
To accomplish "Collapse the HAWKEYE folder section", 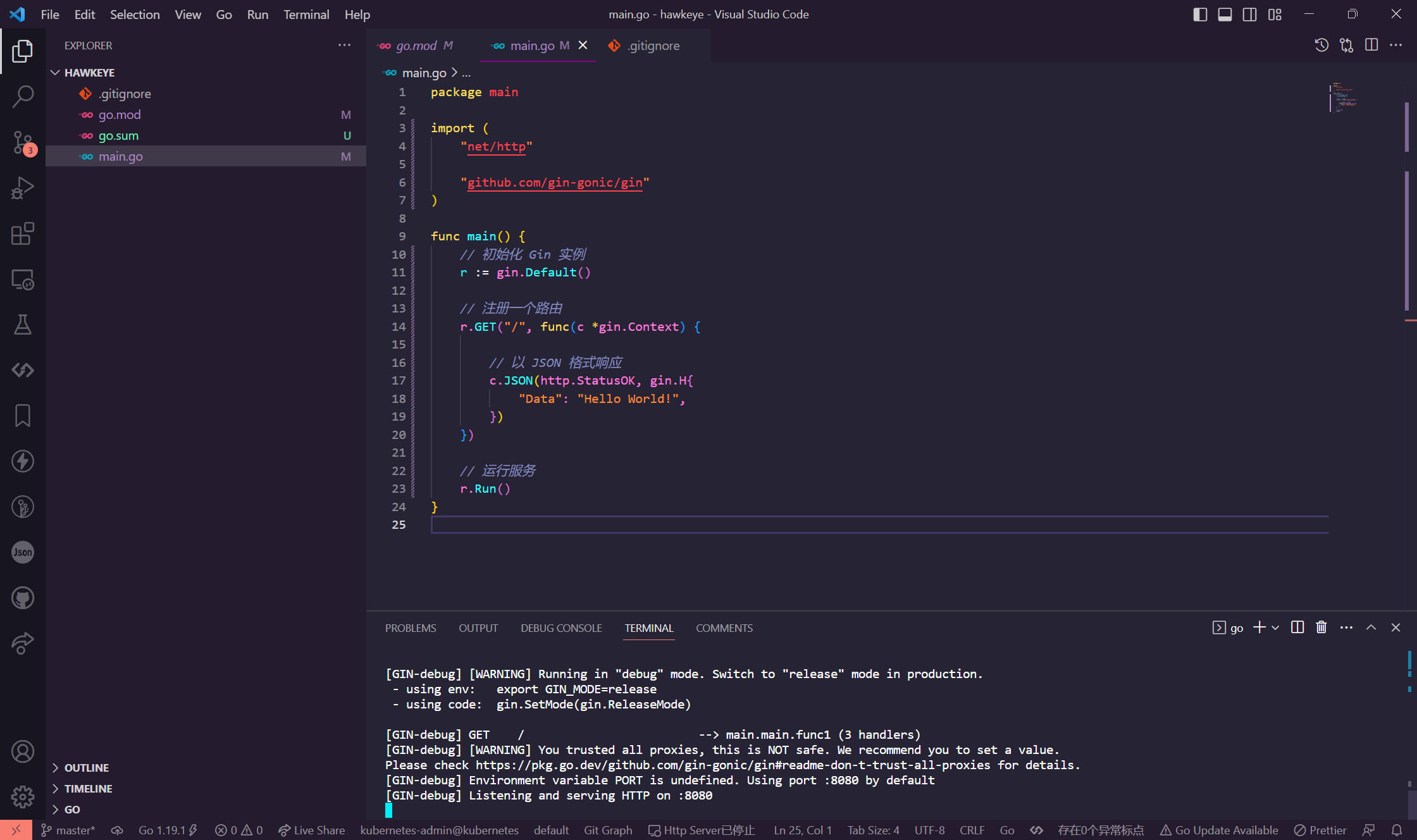I will [206, 73].
